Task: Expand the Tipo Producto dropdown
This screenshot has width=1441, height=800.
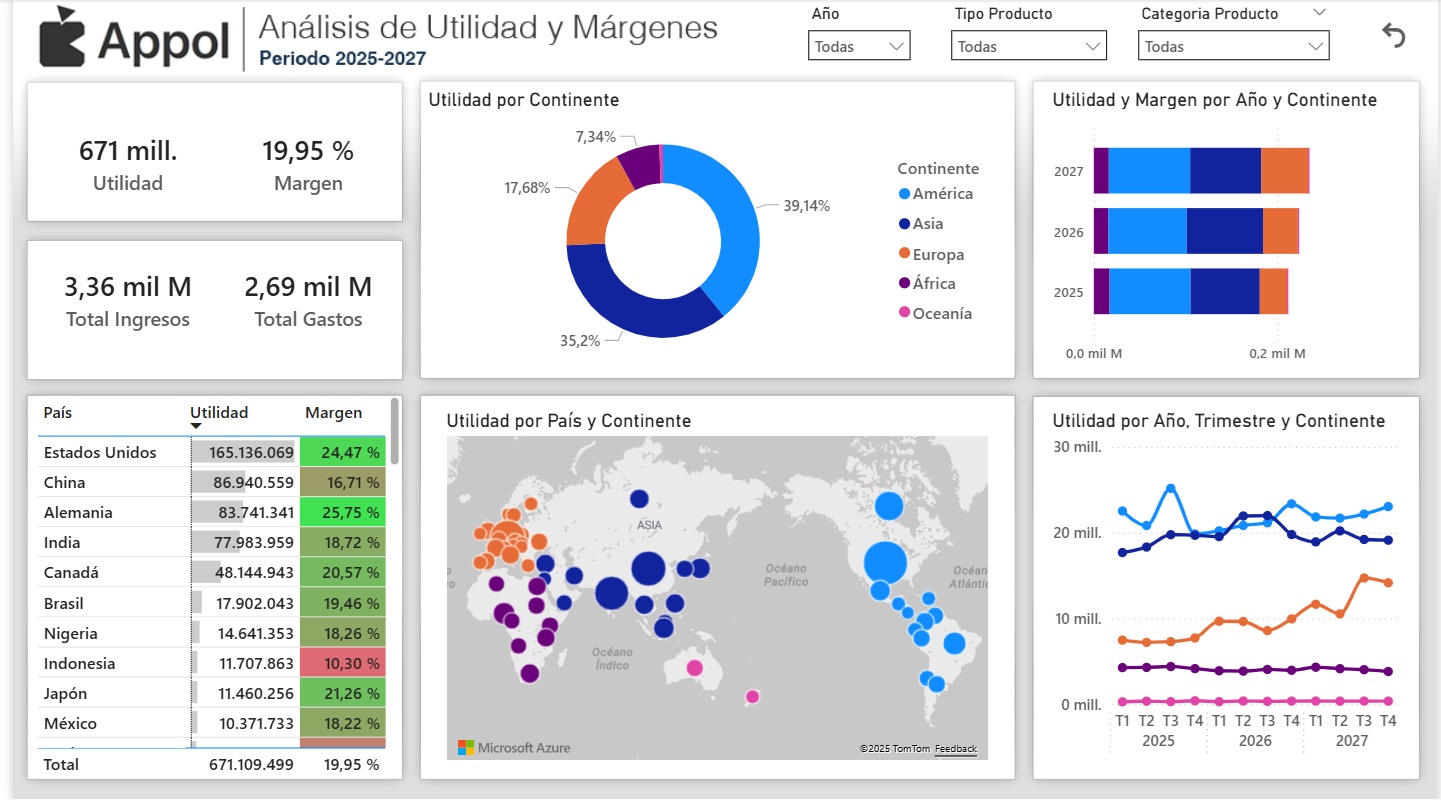Action: point(1028,46)
